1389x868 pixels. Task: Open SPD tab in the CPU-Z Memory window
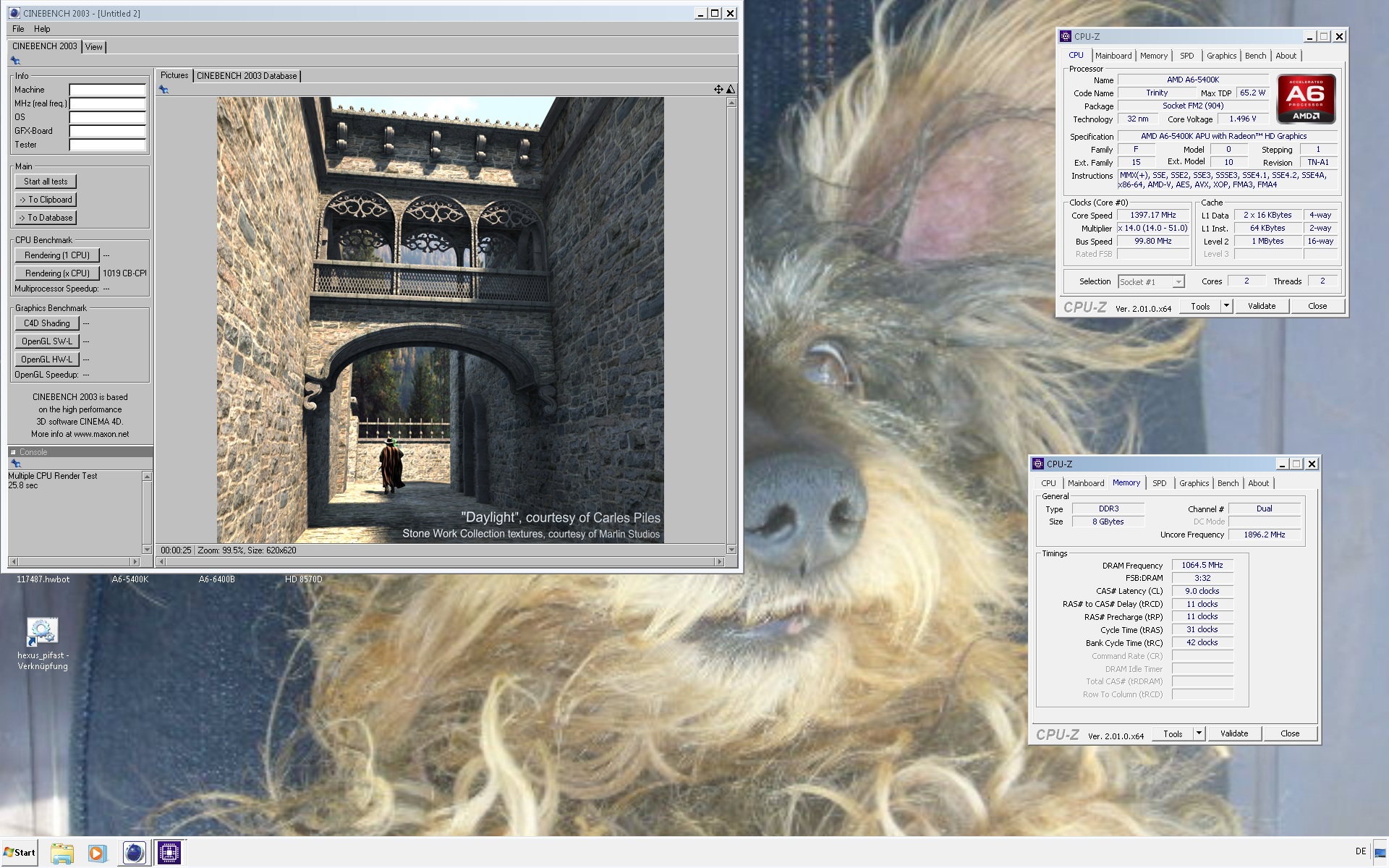point(1160,483)
